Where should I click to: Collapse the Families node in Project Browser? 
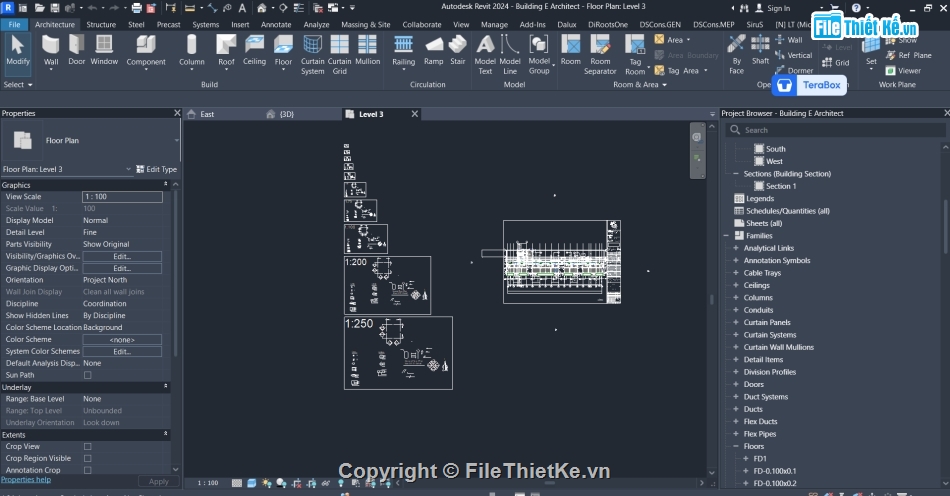(x=726, y=236)
